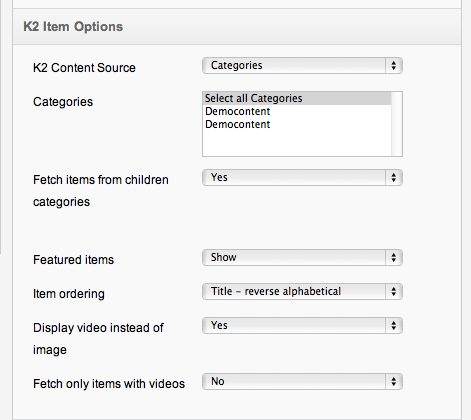This screenshot has height=420, width=471.
Task: Click the K2 Item Options panel header
Action: 237,27
